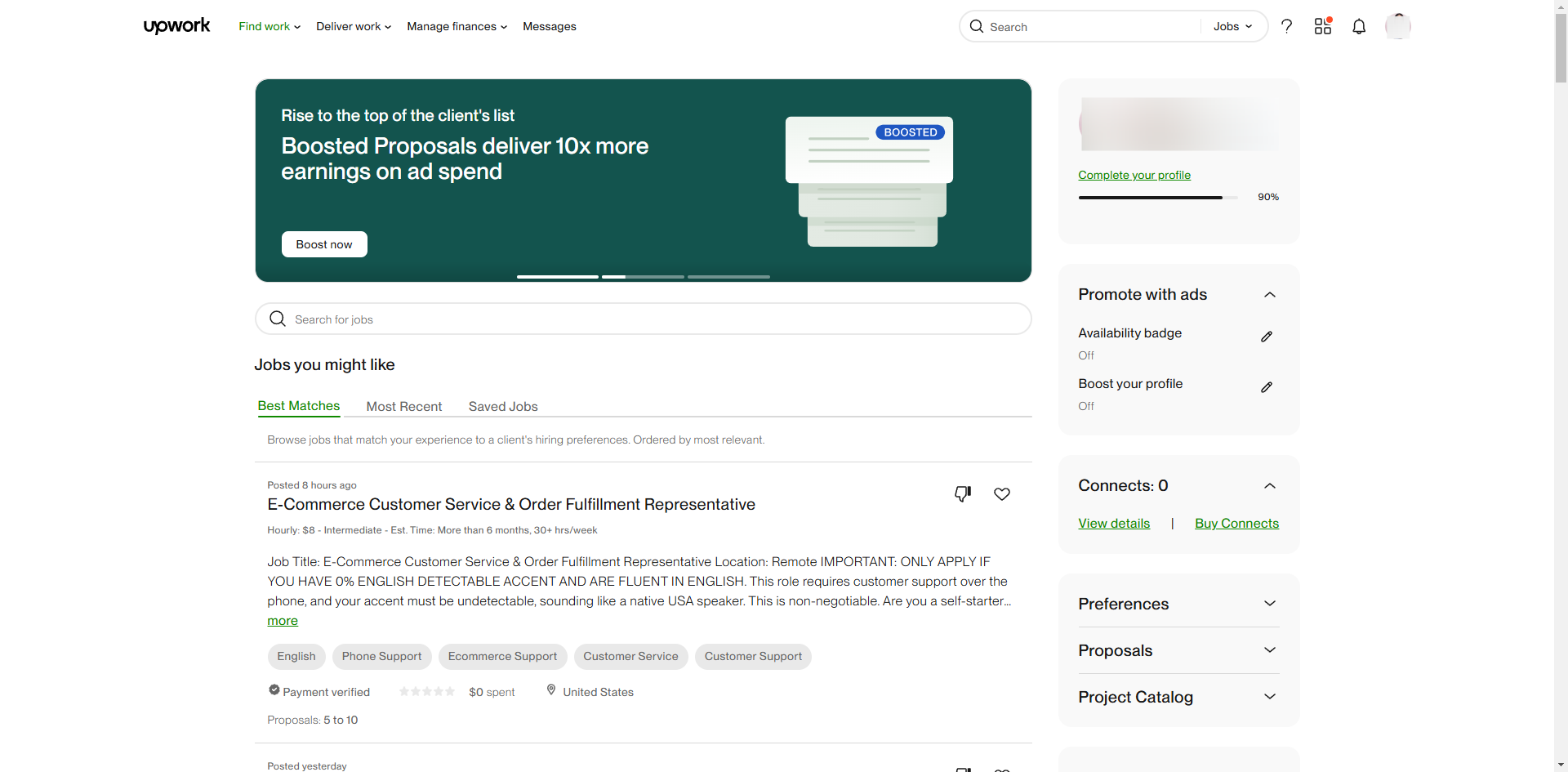The image size is (1568, 772).
Task: Select the second banner carousel indicator
Action: (x=643, y=277)
